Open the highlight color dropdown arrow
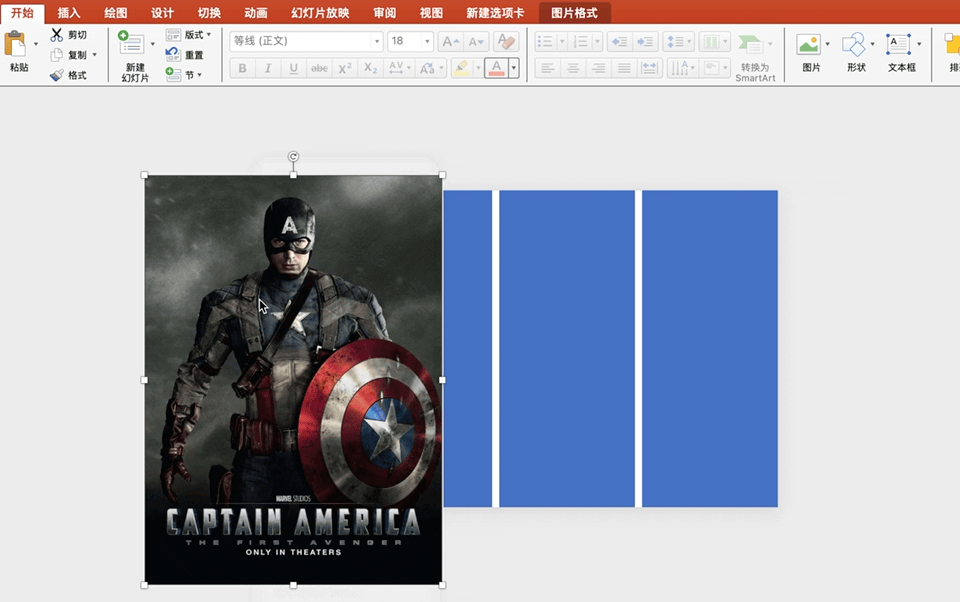The width and height of the screenshot is (960, 602). 478,68
